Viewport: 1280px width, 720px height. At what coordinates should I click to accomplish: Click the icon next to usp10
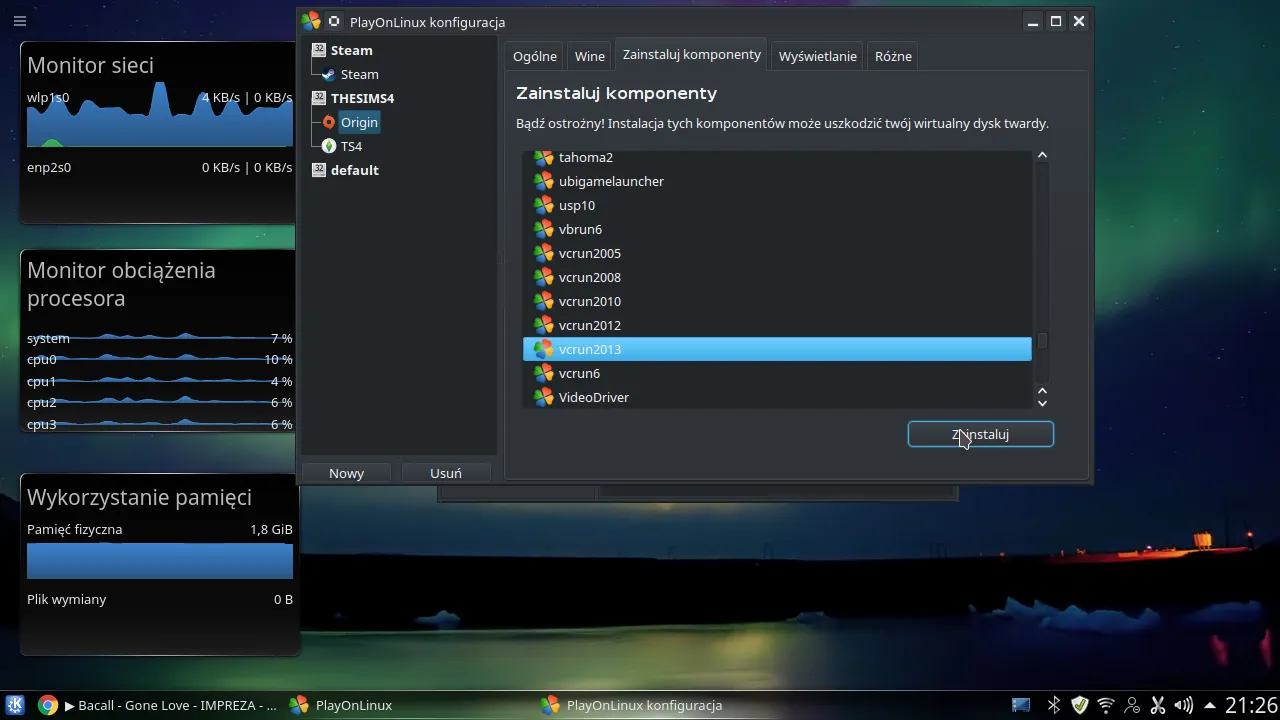click(x=543, y=205)
